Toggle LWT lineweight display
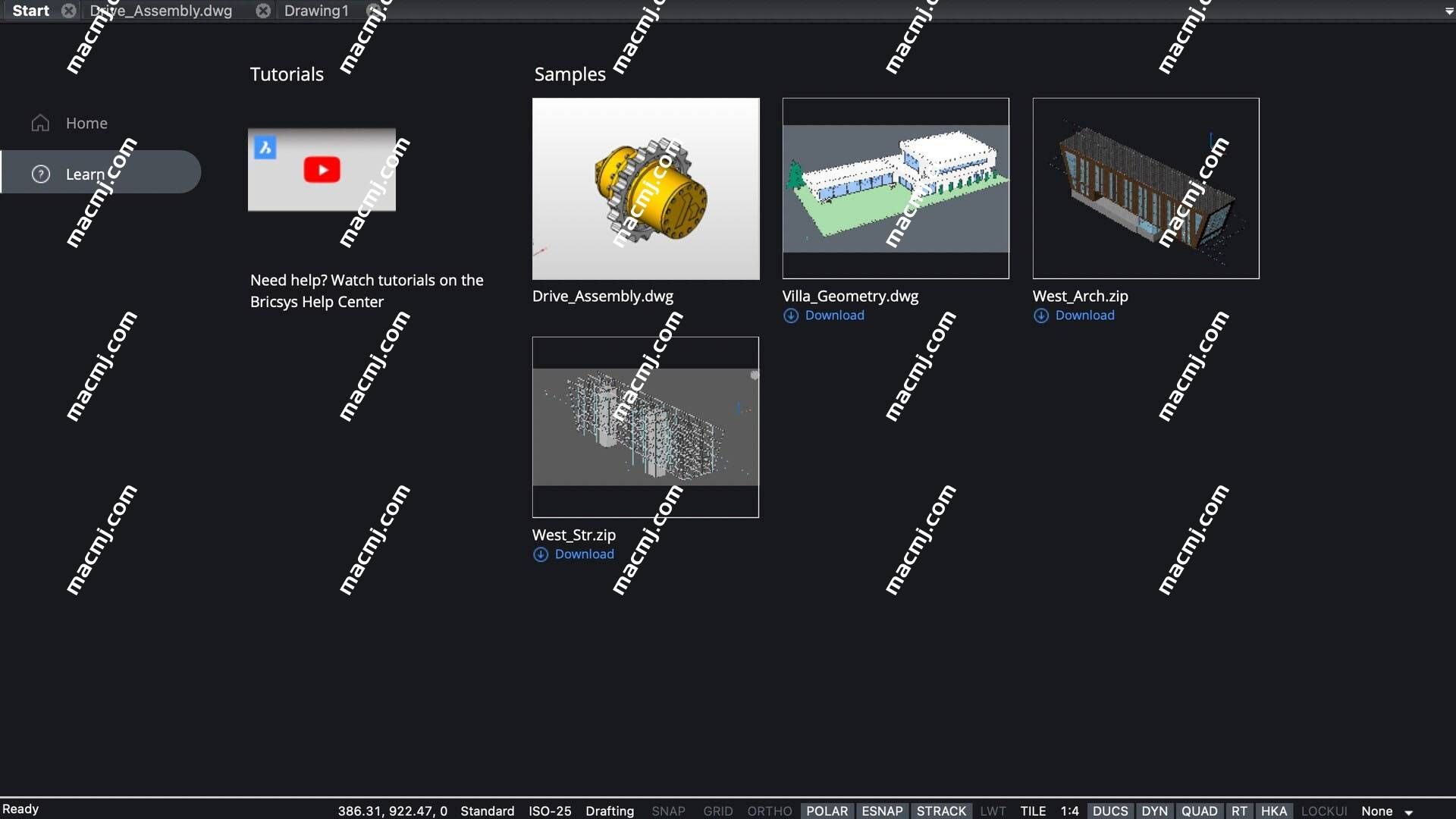The image size is (1456, 819). point(993,811)
